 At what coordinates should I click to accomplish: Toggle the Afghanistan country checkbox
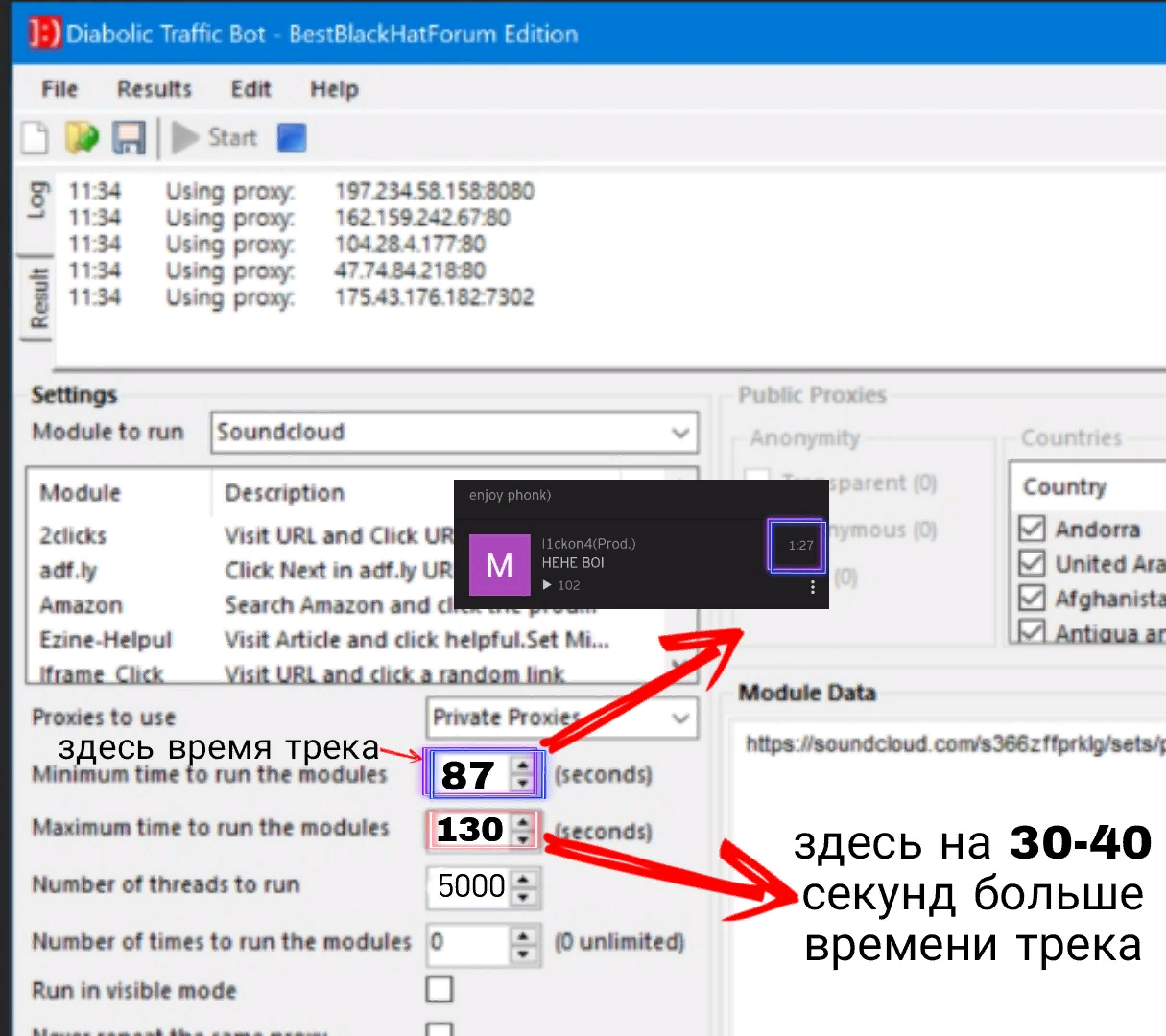pyautogui.click(x=1032, y=599)
